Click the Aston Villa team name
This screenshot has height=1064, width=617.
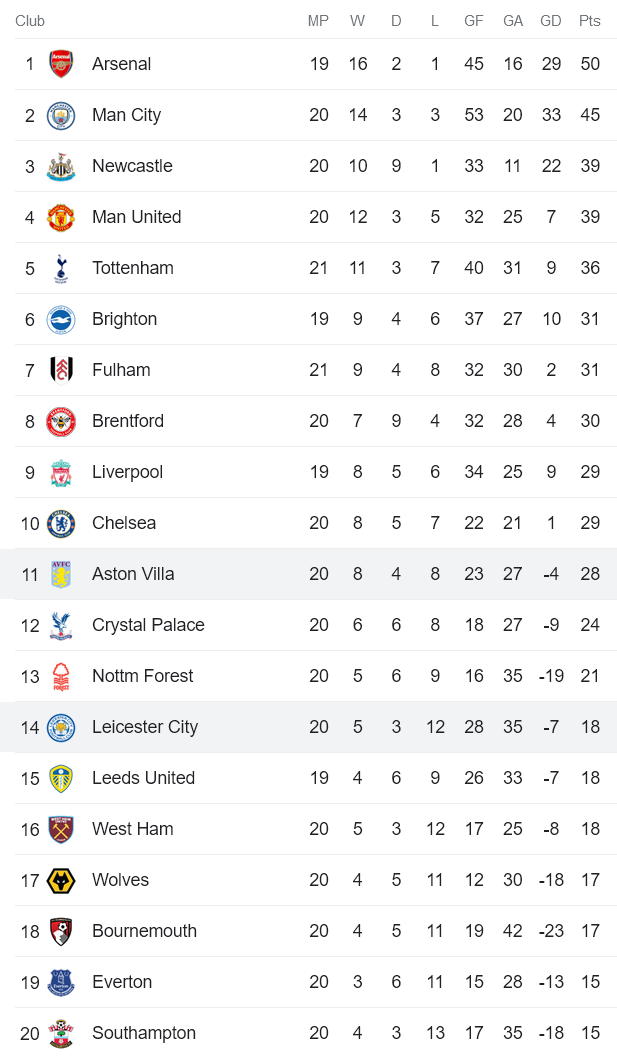(133, 574)
